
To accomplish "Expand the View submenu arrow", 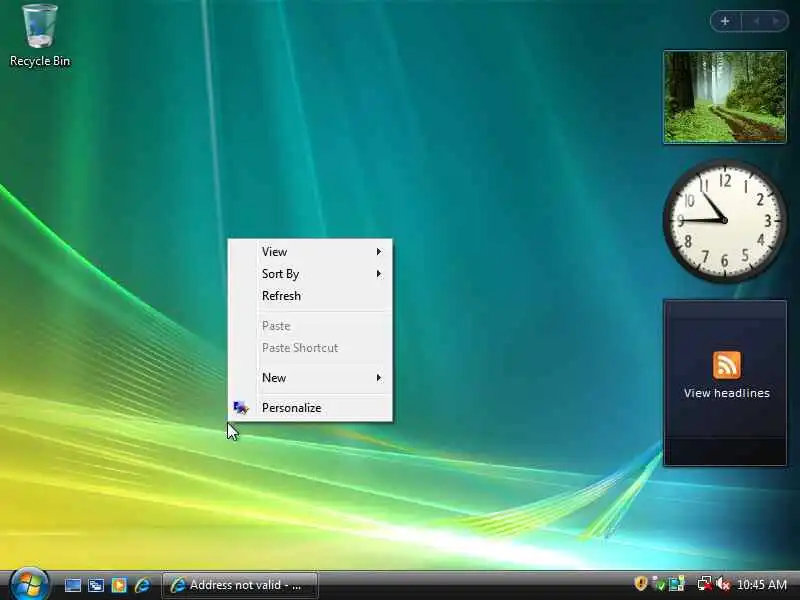I will (379, 252).
